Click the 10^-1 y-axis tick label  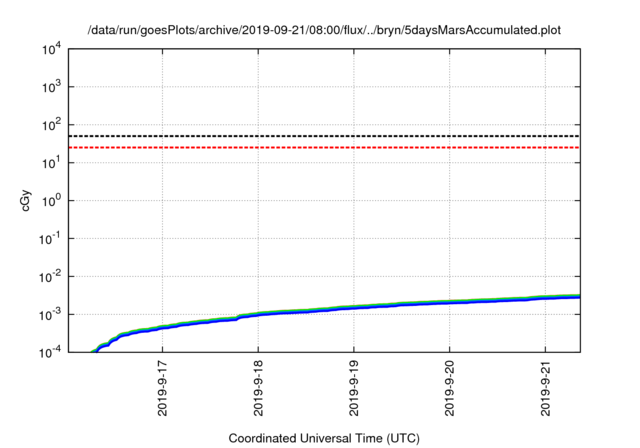51,239
